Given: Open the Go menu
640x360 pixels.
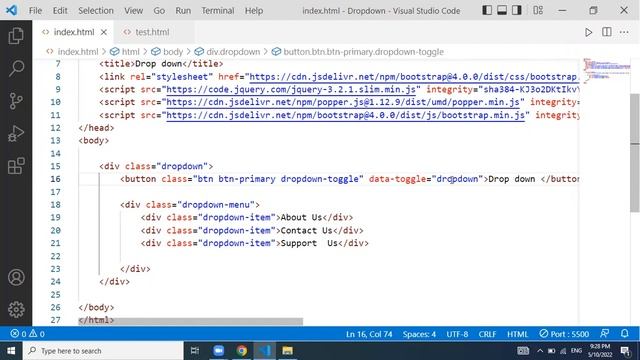Looking at the screenshot, I should point(159,11).
